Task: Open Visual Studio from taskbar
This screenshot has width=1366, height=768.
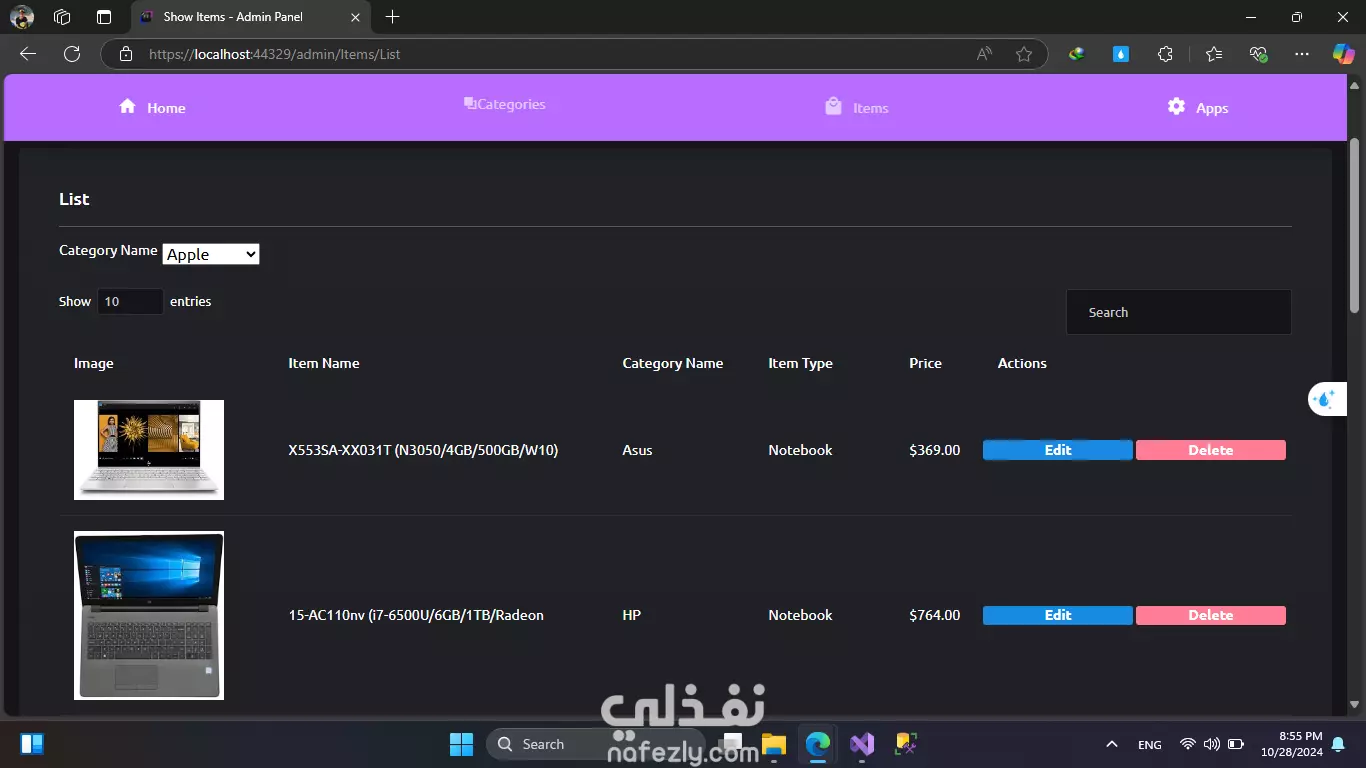Action: (862, 744)
